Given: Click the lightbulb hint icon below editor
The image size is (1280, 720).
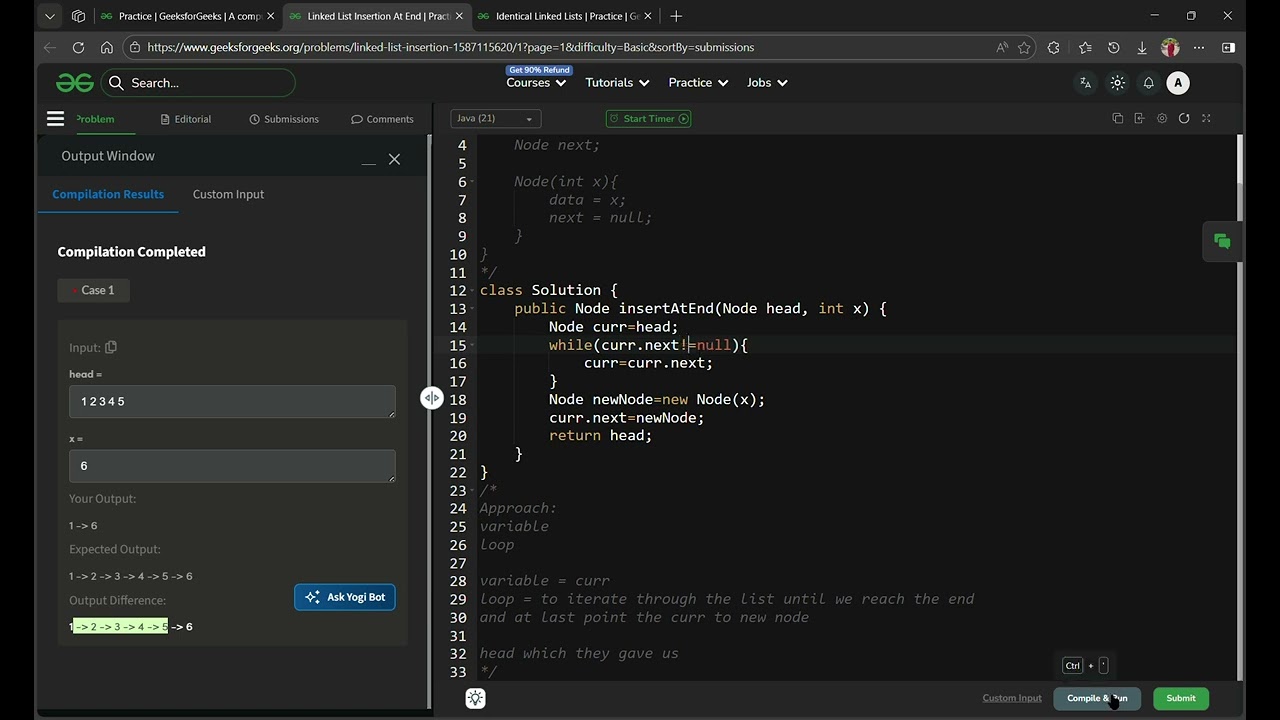Looking at the screenshot, I should (x=475, y=698).
